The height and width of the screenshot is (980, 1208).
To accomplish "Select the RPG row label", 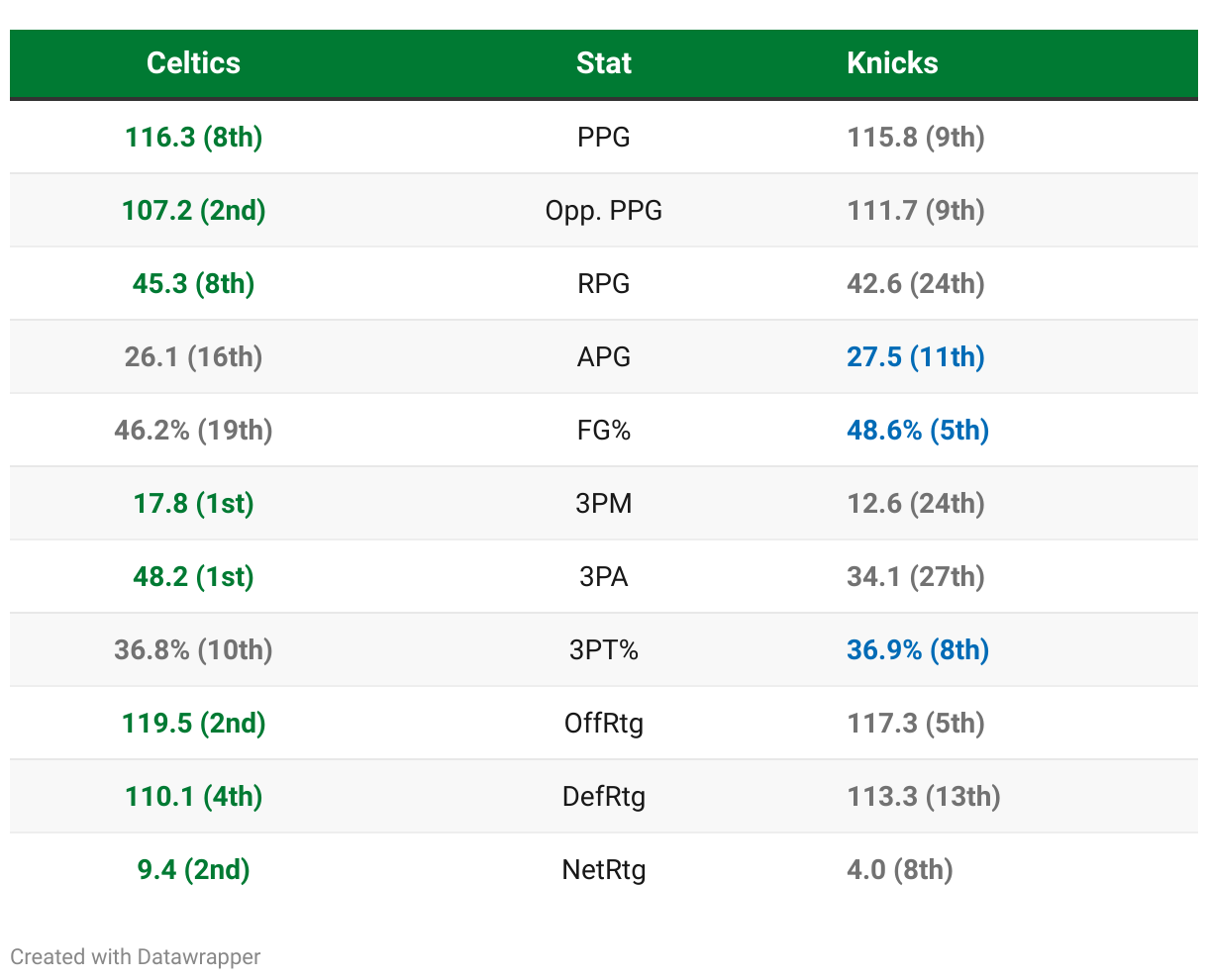I will pos(603,284).
